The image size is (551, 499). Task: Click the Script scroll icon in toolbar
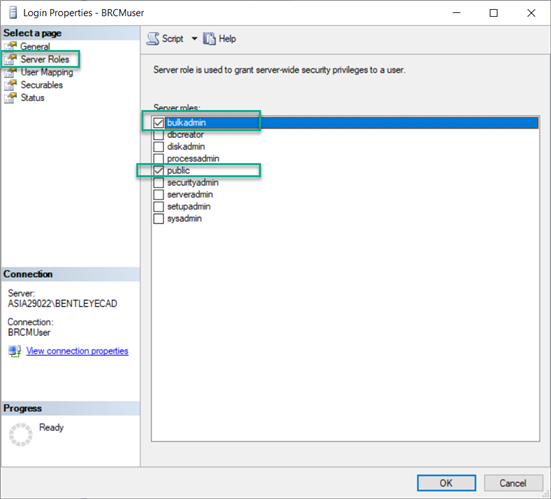coord(153,39)
